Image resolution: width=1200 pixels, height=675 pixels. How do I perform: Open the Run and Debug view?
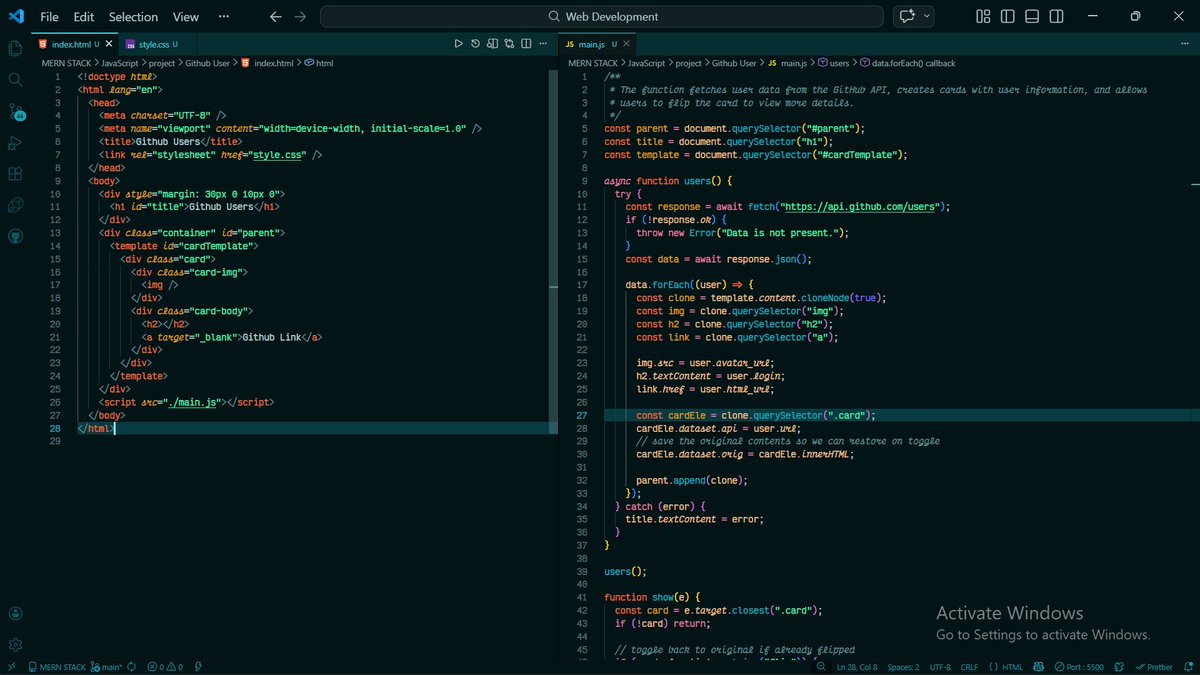pos(15,142)
